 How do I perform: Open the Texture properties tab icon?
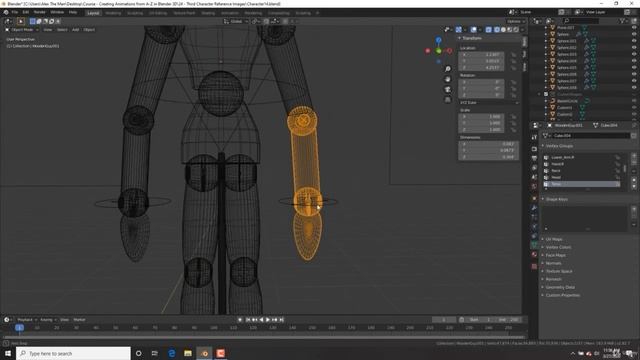point(534,266)
